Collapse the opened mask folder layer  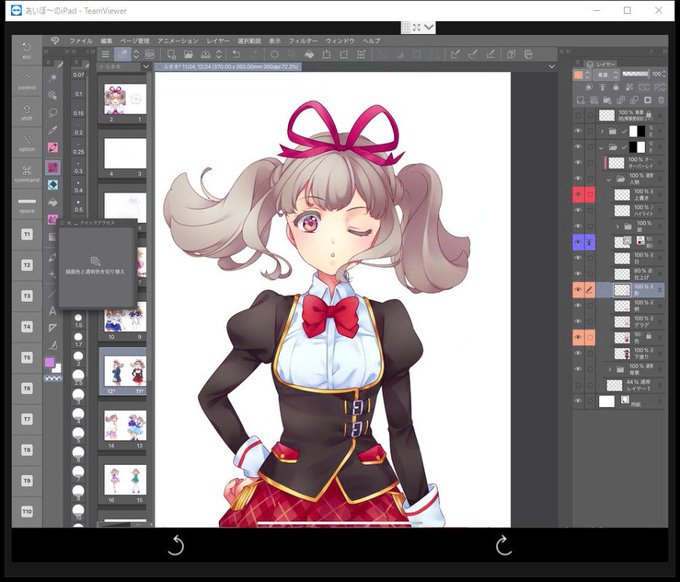[602, 147]
